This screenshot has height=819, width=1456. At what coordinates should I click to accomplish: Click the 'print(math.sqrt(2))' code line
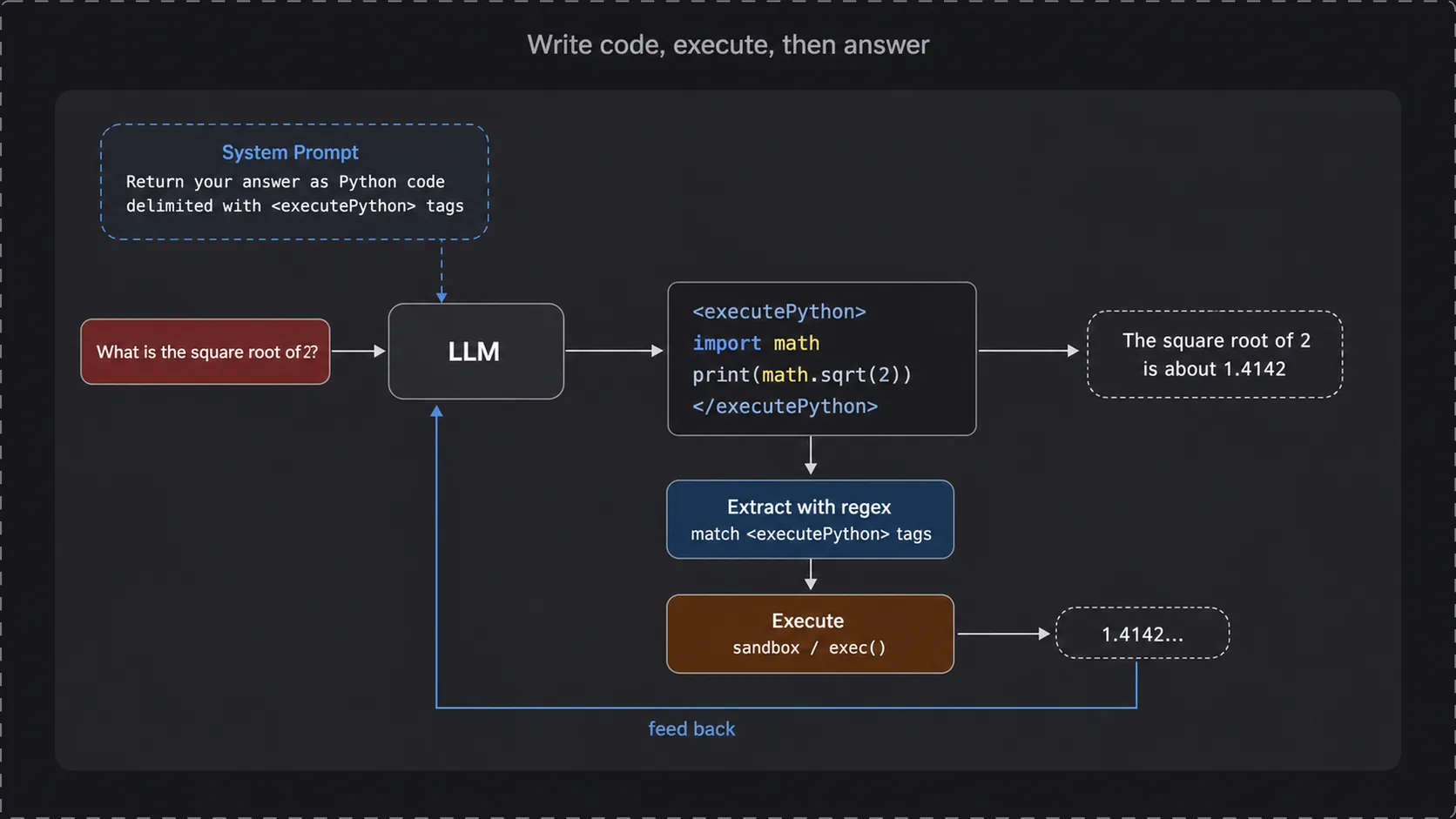click(x=802, y=375)
